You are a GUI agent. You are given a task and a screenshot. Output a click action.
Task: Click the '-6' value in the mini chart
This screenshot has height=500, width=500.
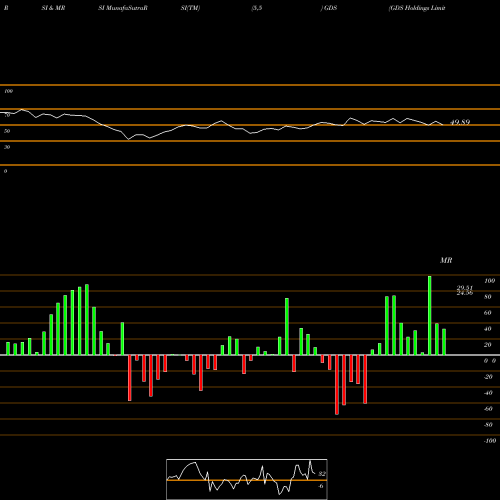pyautogui.click(x=321, y=486)
